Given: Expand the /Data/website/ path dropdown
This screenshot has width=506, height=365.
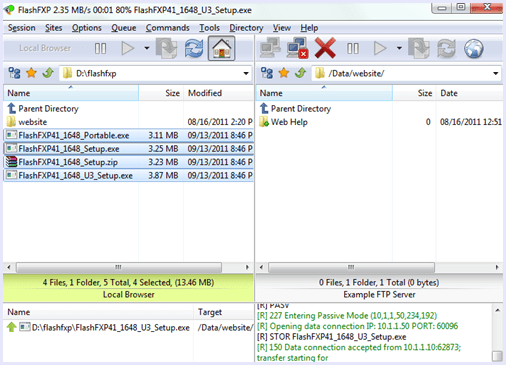Looking at the screenshot, I should pos(496,73).
